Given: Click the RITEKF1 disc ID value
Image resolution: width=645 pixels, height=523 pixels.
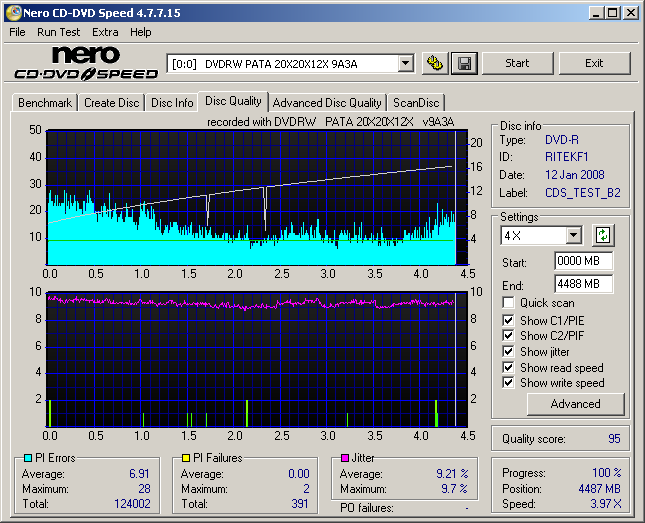Looking at the screenshot, I should coord(566,157).
